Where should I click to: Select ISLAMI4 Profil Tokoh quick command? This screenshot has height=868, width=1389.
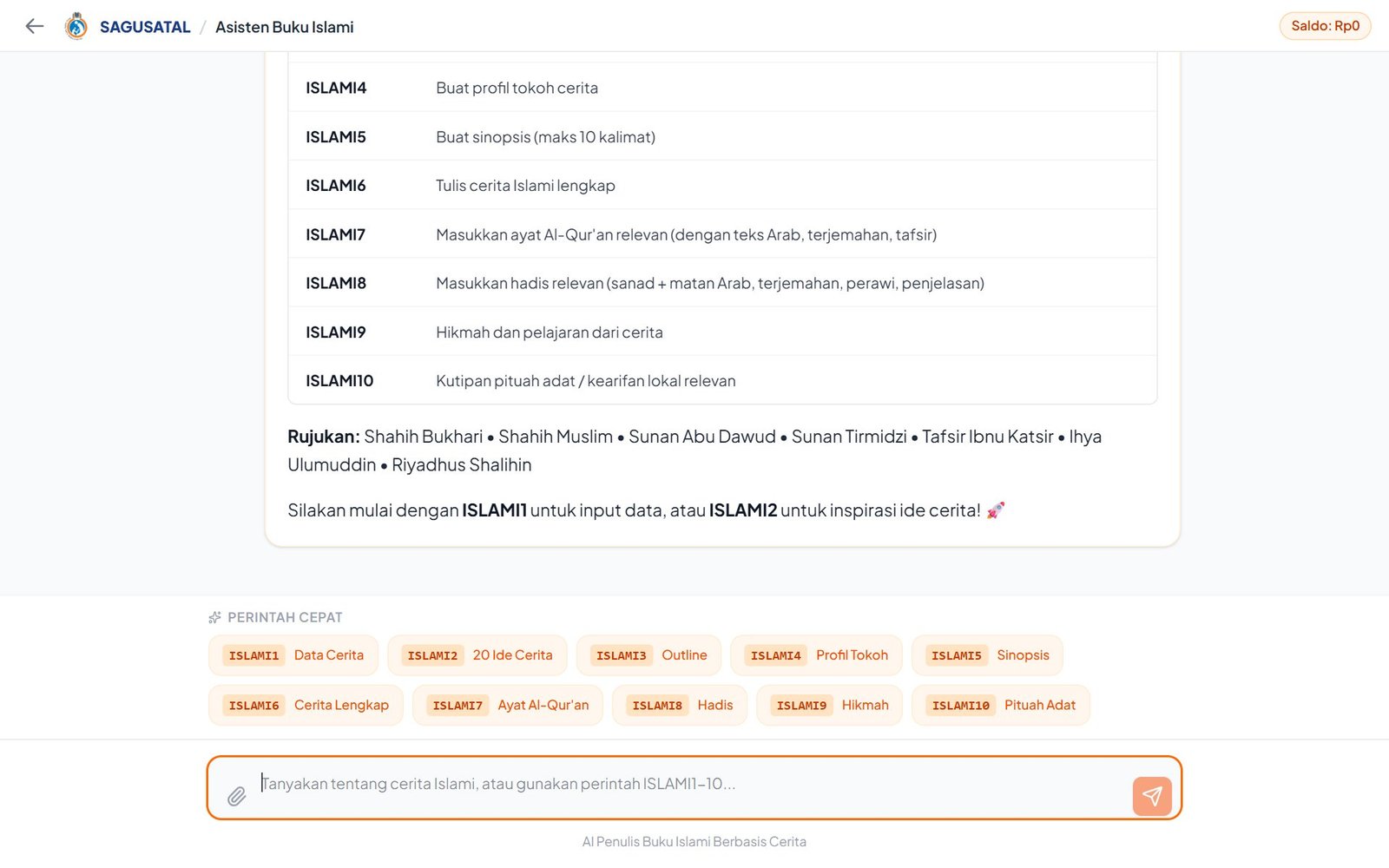point(816,655)
